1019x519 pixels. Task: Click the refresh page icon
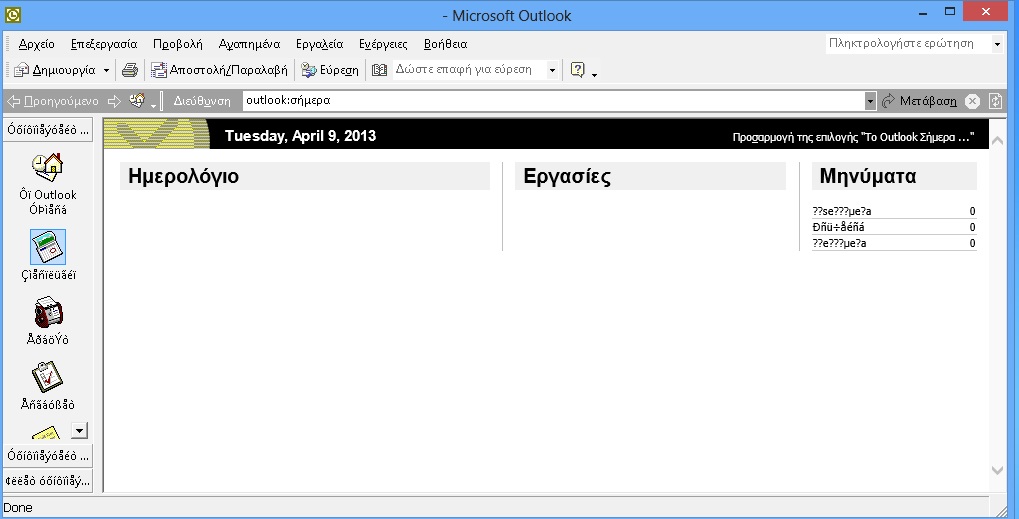[x=996, y=101]
